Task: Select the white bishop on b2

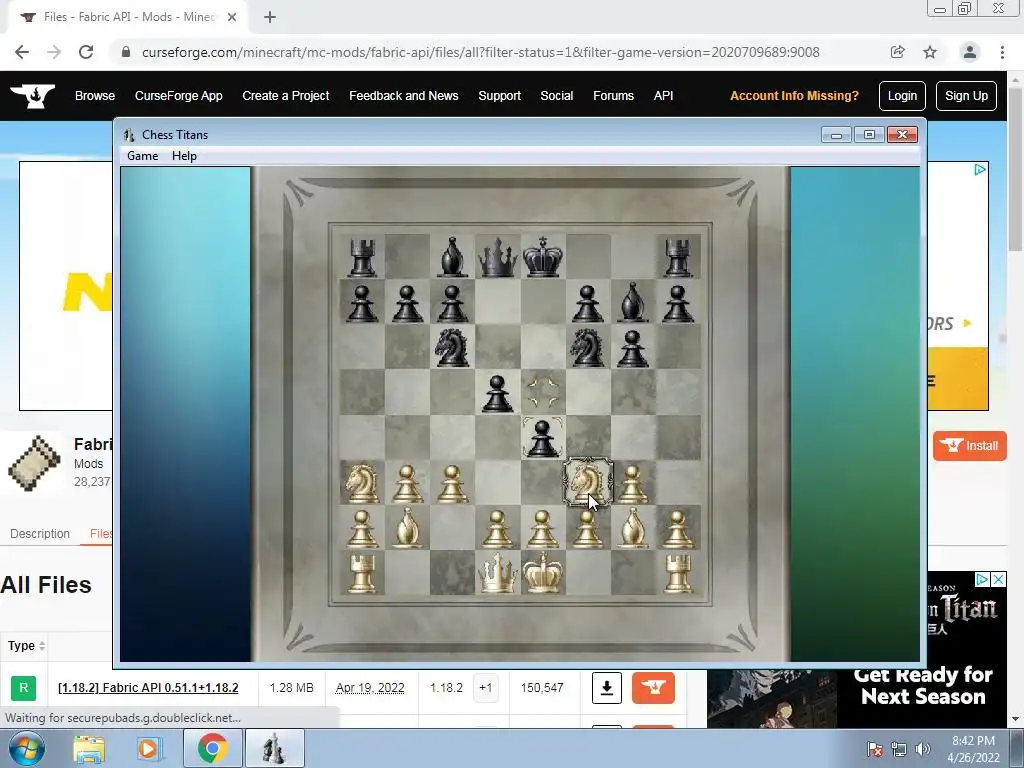Action: (408, 528)
